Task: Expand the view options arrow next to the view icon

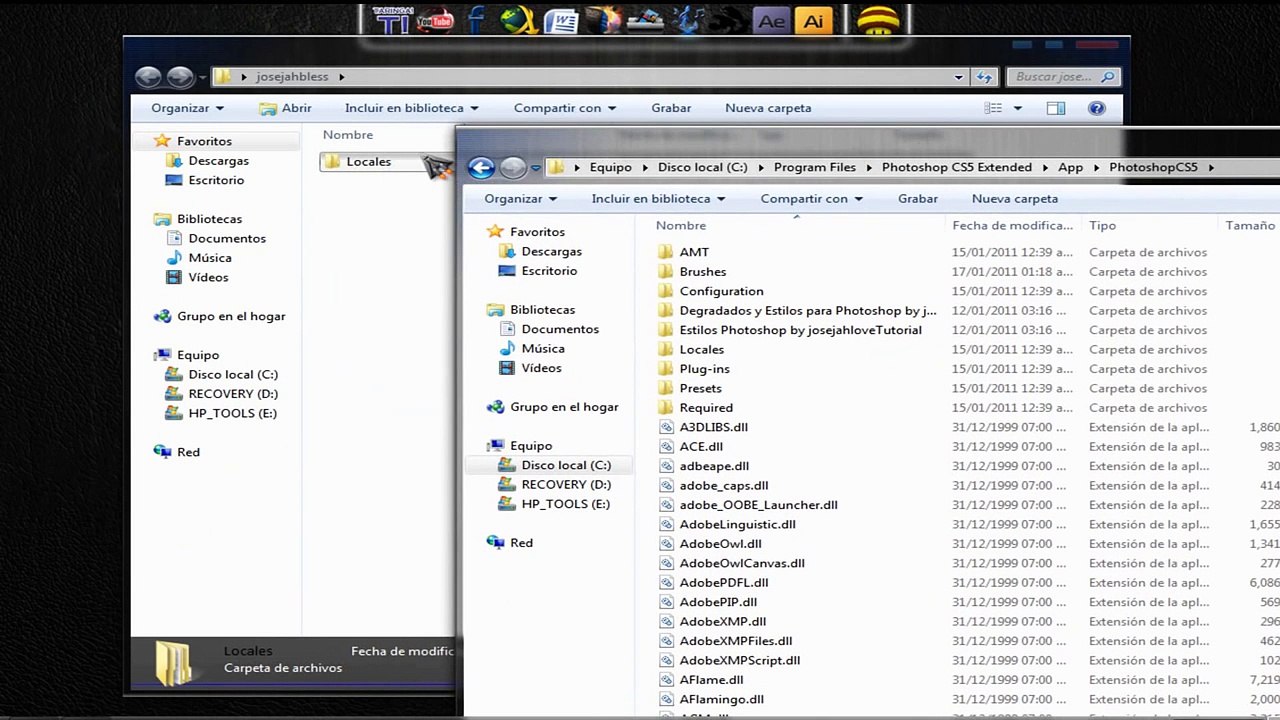Action: point(1017,108)
